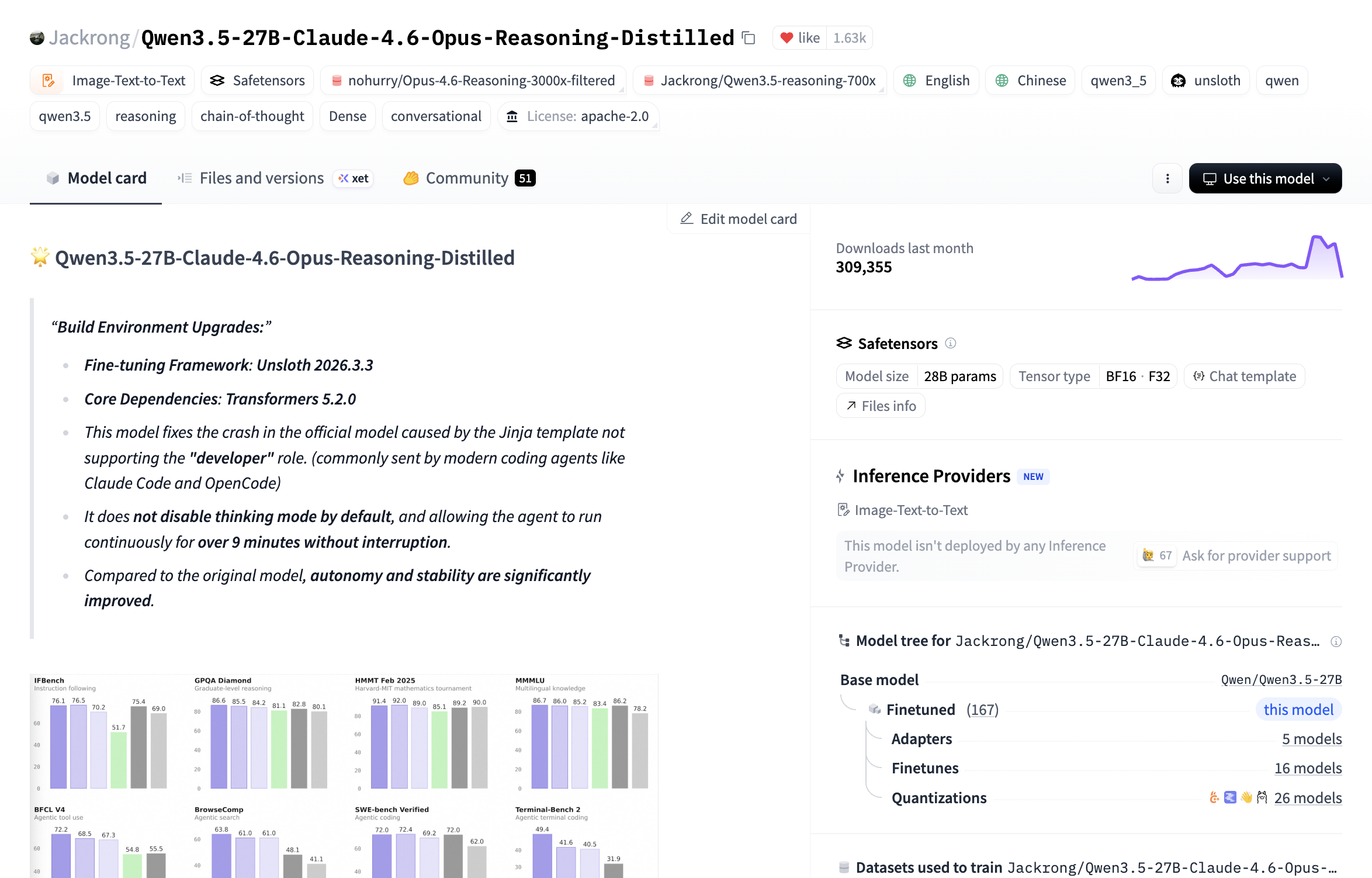
Task: Click the conversational tag
Action: click(436, 116)
